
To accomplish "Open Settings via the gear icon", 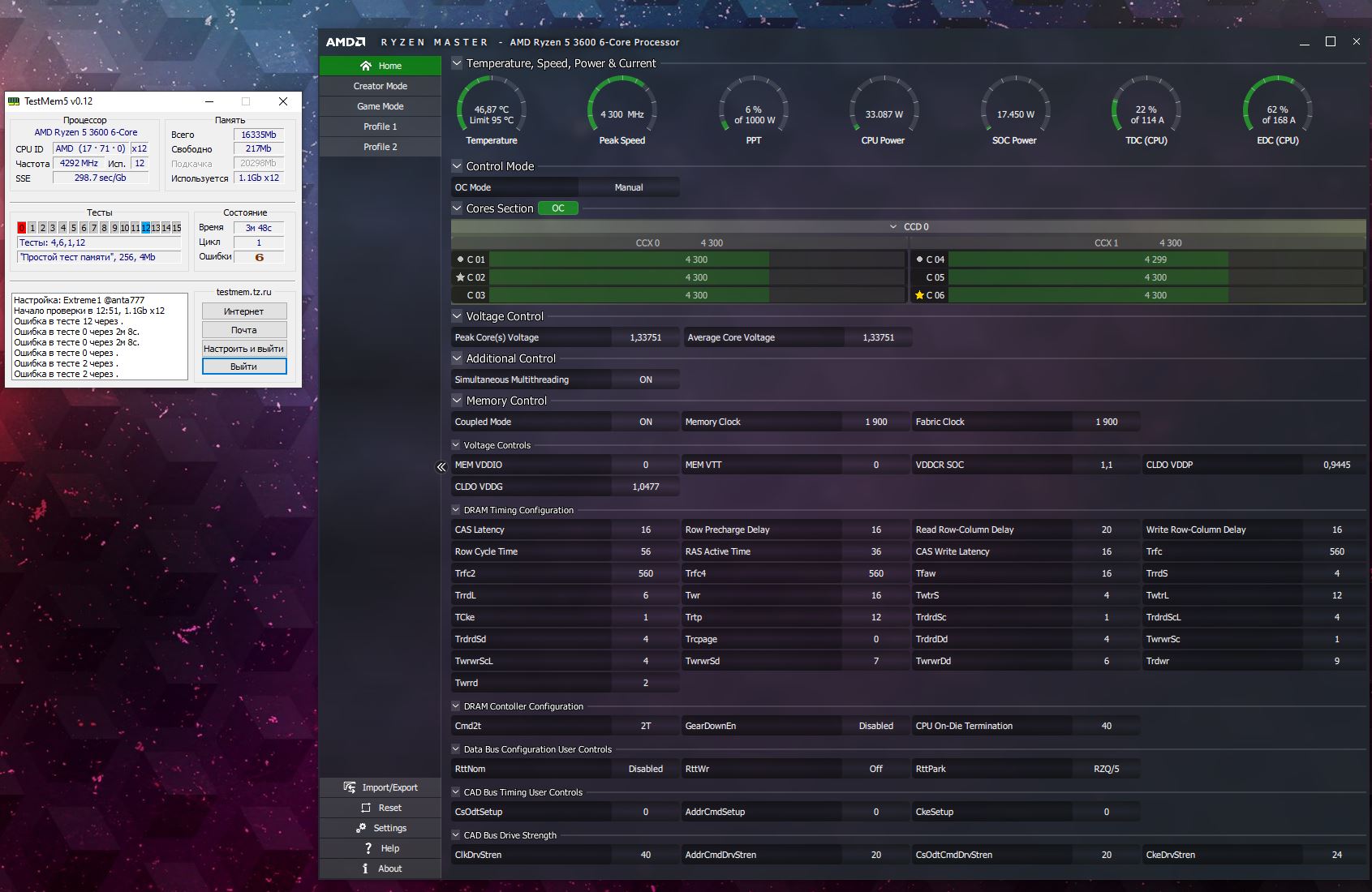I will click(x=361, y=828).
